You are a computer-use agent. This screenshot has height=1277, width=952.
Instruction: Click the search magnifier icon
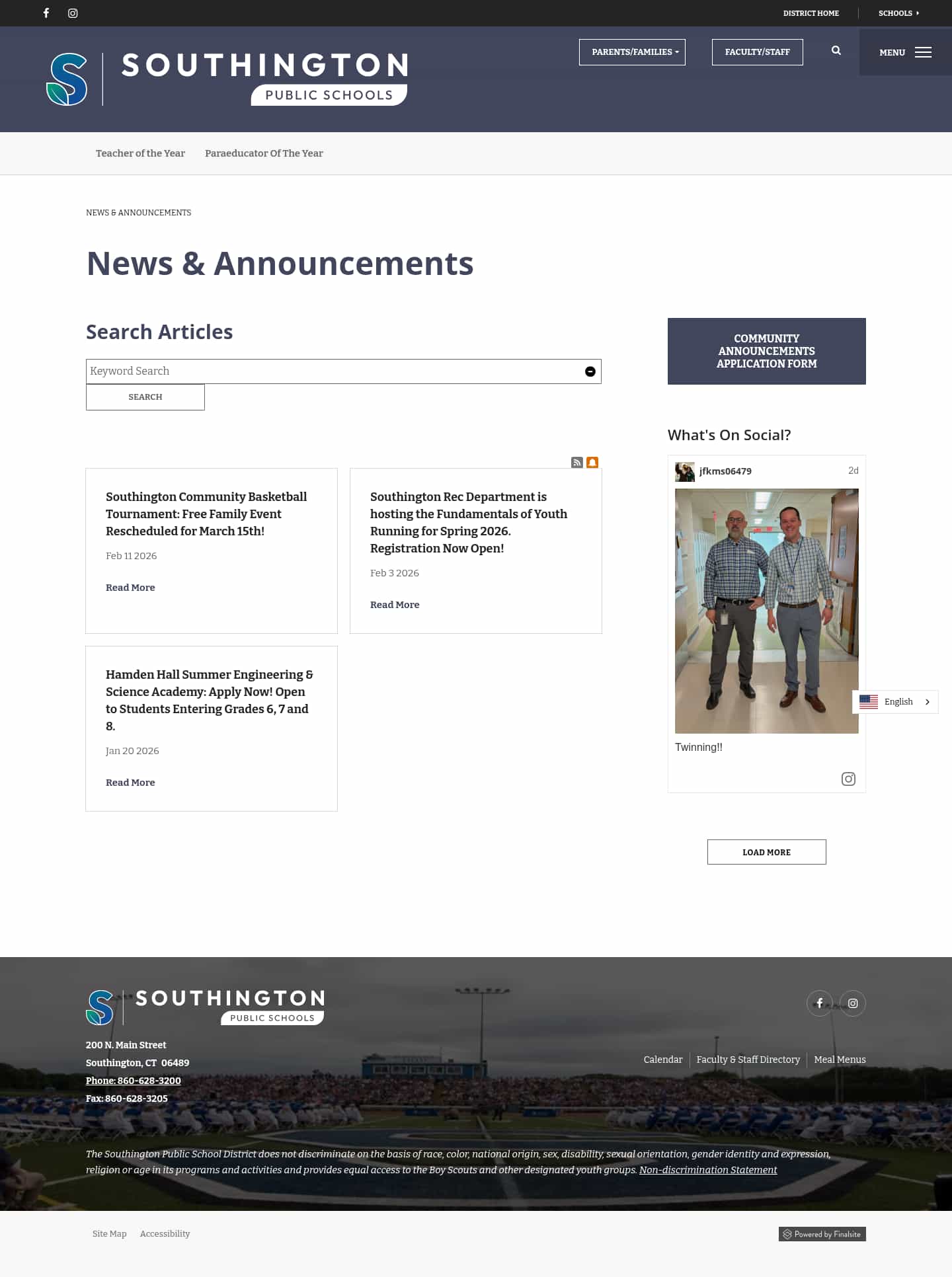836,50
